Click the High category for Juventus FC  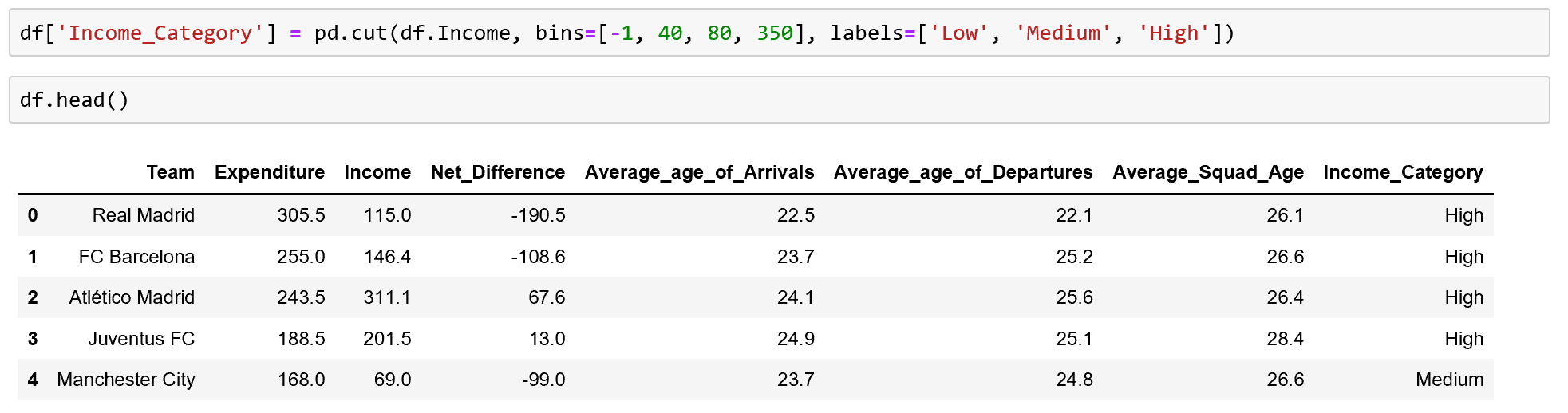click(x=1463, y=339)
